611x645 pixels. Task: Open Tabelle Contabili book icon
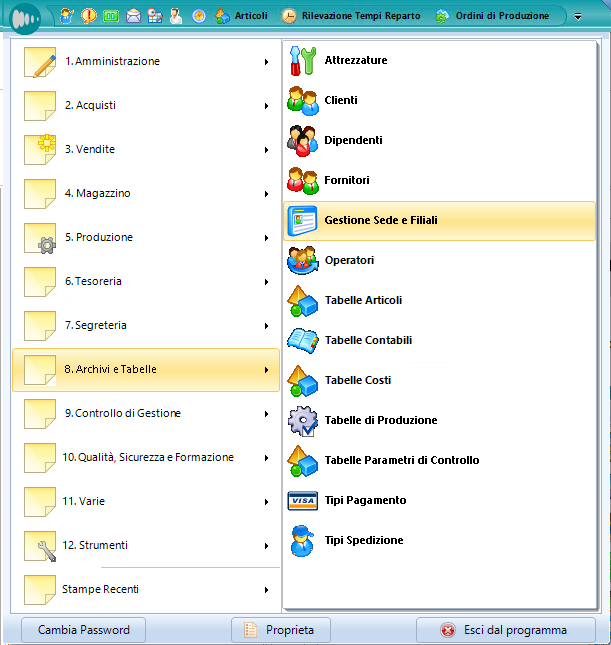click(x=302, y=341)
